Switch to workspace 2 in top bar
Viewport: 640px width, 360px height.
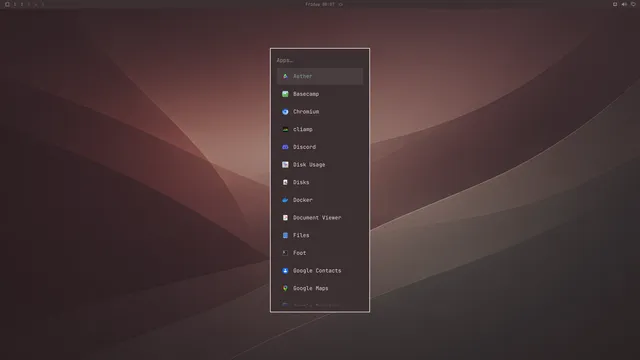pyautogui.click(x=22, y=4)
